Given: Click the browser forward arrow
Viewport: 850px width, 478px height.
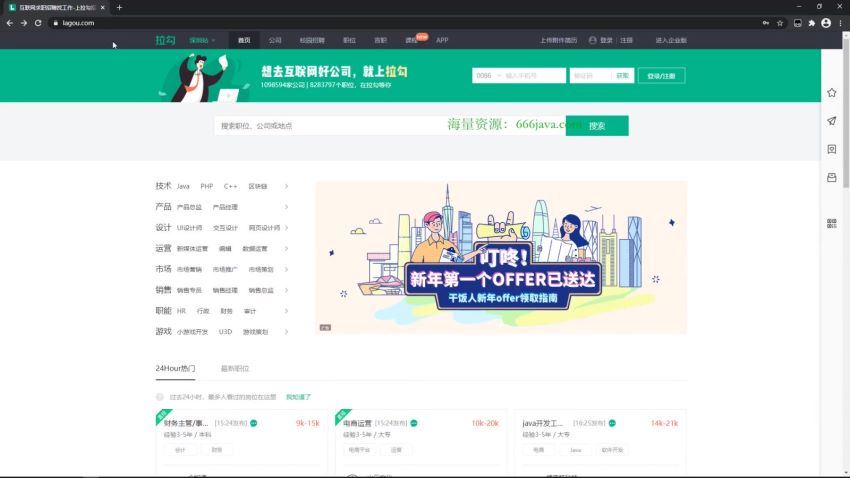Looking at the screenshot, I should point(24,23).
